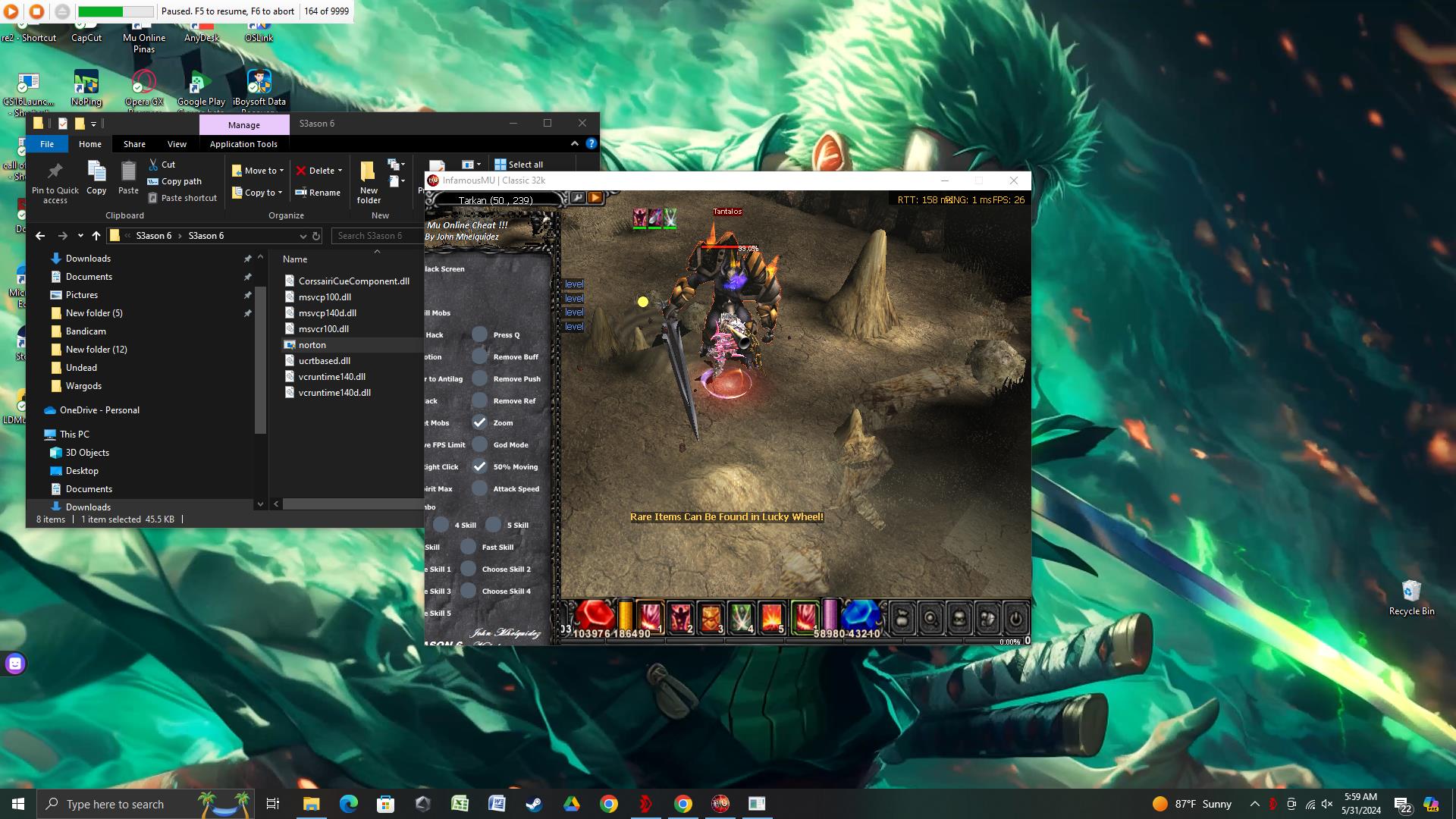The image size is (1456, 819).
Task: Use skill slot 2 in game hotbar
Action: tap(680, 617)
